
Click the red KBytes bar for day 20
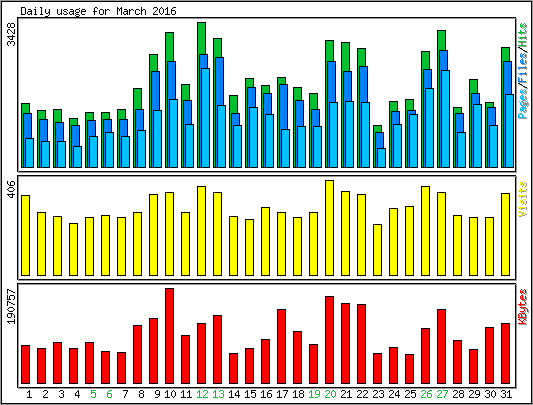tap(329, 340)
